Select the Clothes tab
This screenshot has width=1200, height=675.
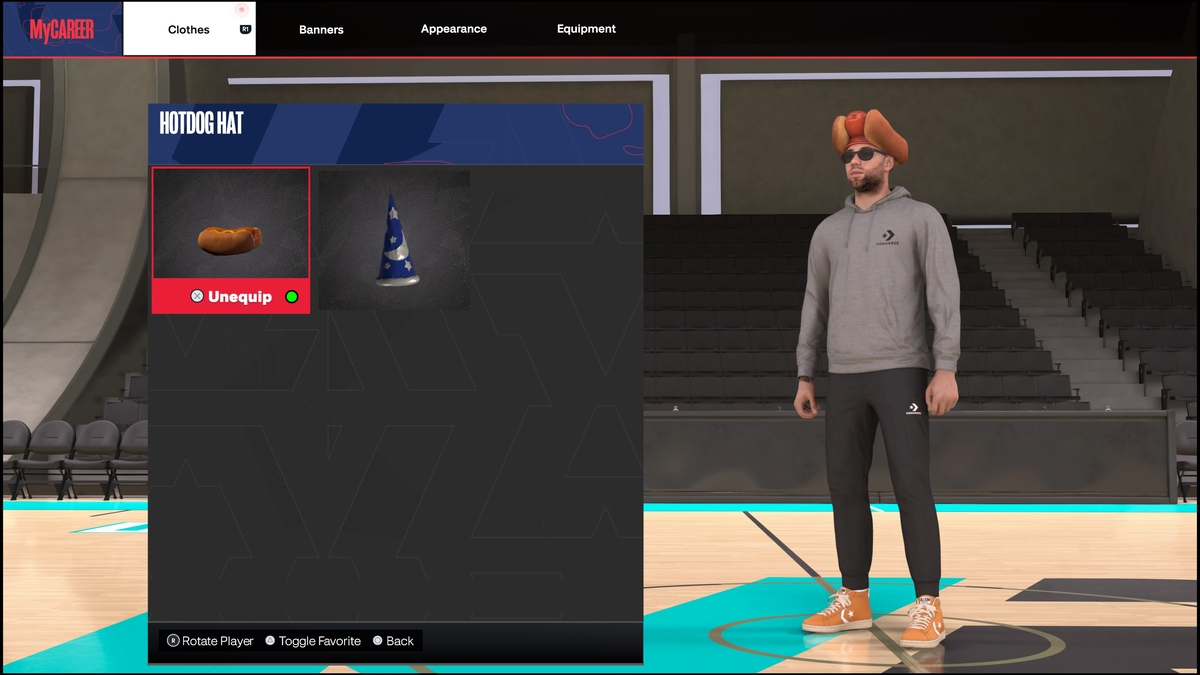pyautogui.click(x=189, y=30)
